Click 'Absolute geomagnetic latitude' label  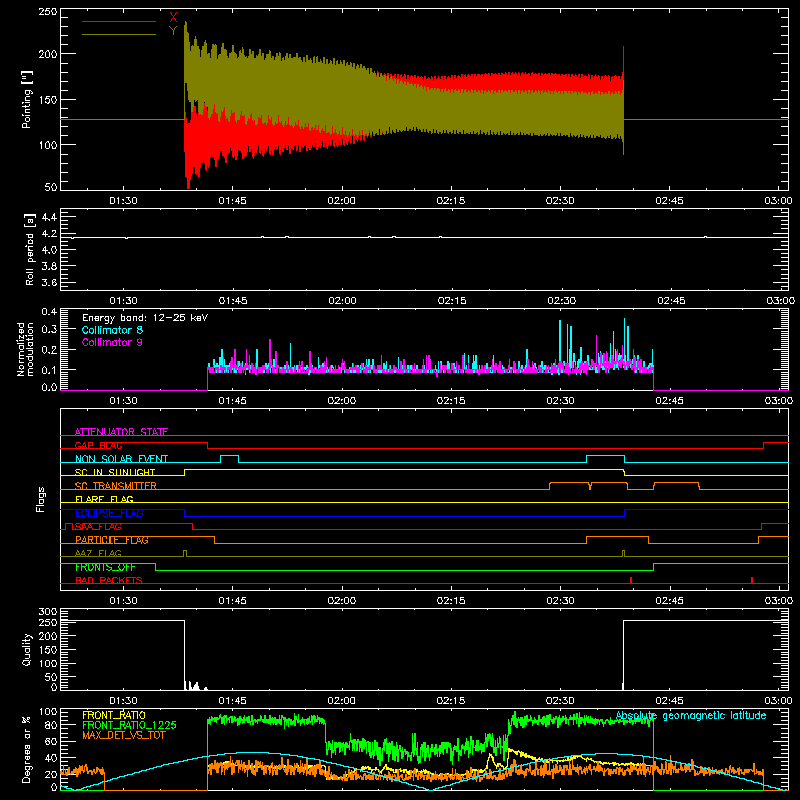click(x=691, y=716)
